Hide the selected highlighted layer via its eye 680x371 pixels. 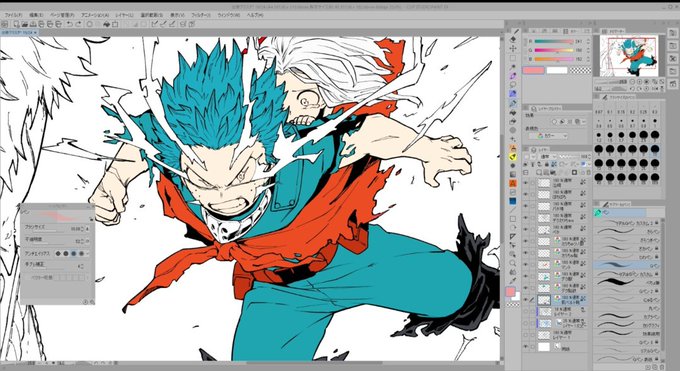(526, 300)
